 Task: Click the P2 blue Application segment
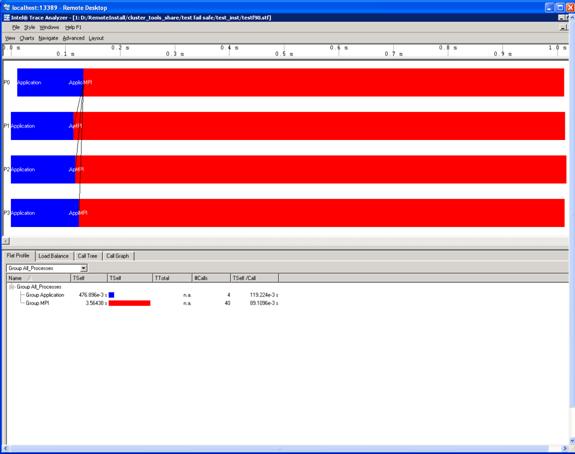43,169
